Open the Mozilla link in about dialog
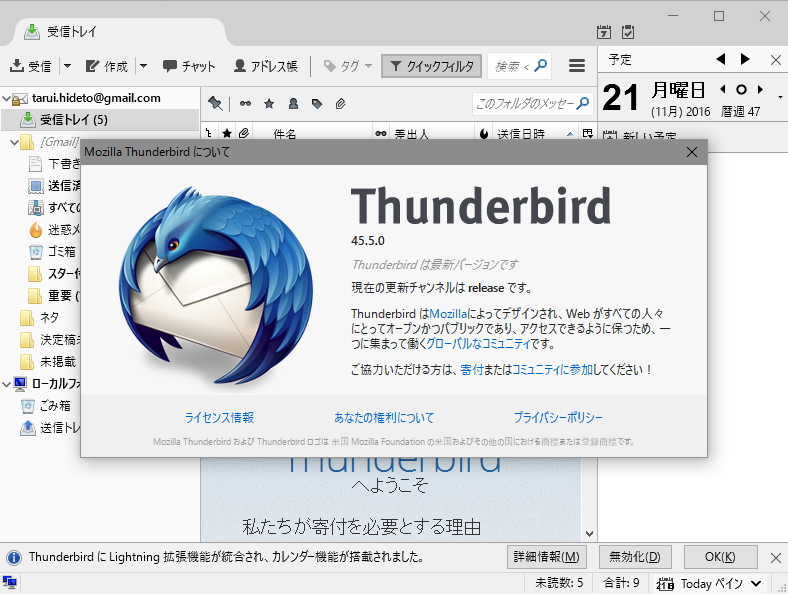This screenshot has height=594, width=788. click(x=448, y=314)
